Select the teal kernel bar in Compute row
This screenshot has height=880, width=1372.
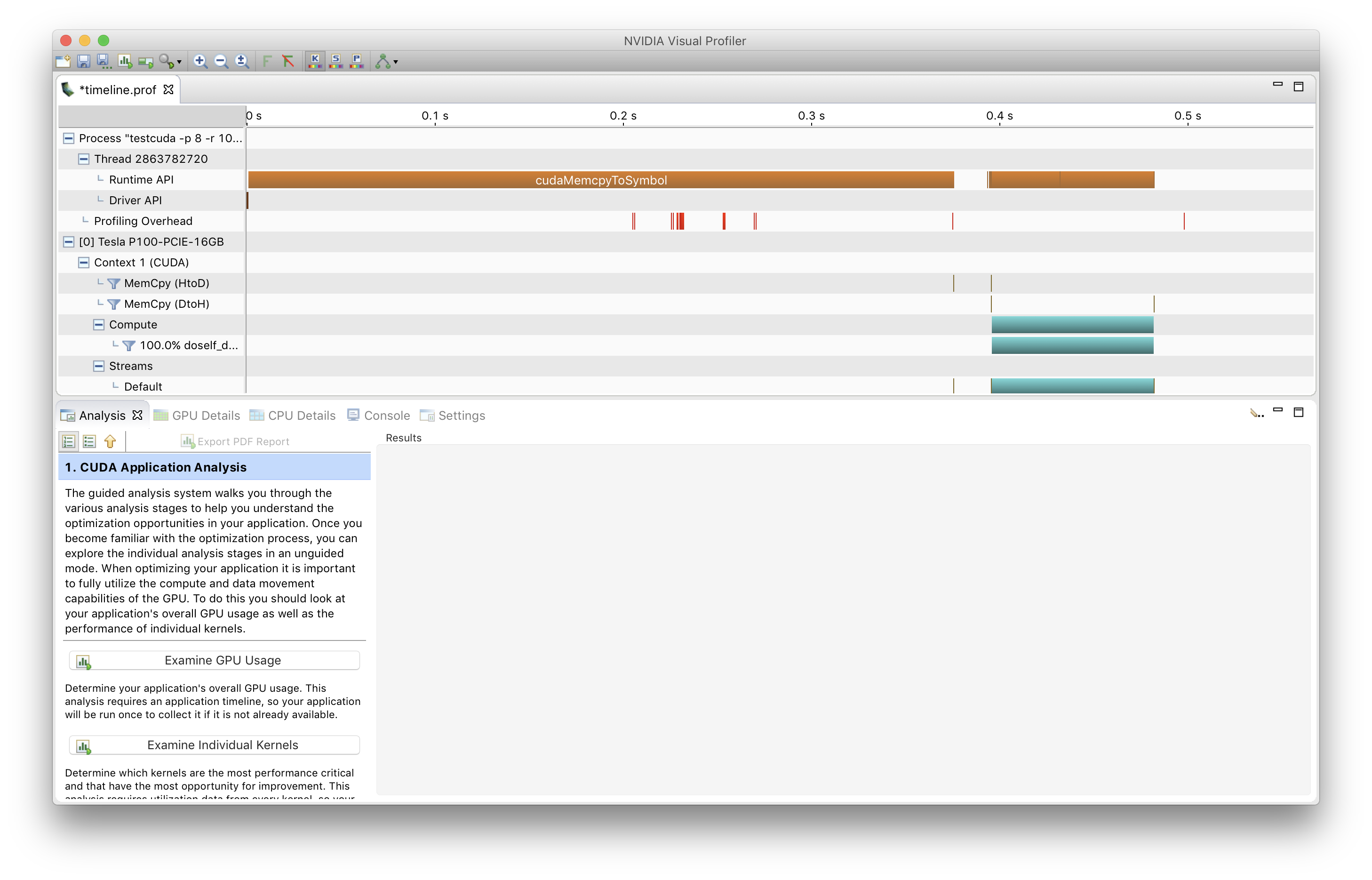click(1072, 325)
